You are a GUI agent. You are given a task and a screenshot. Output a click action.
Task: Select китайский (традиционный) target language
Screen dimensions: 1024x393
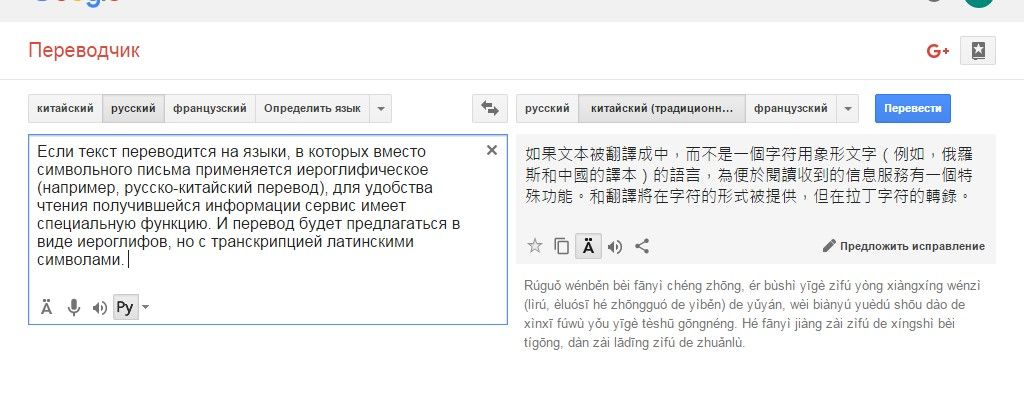(x=662, y=108)
